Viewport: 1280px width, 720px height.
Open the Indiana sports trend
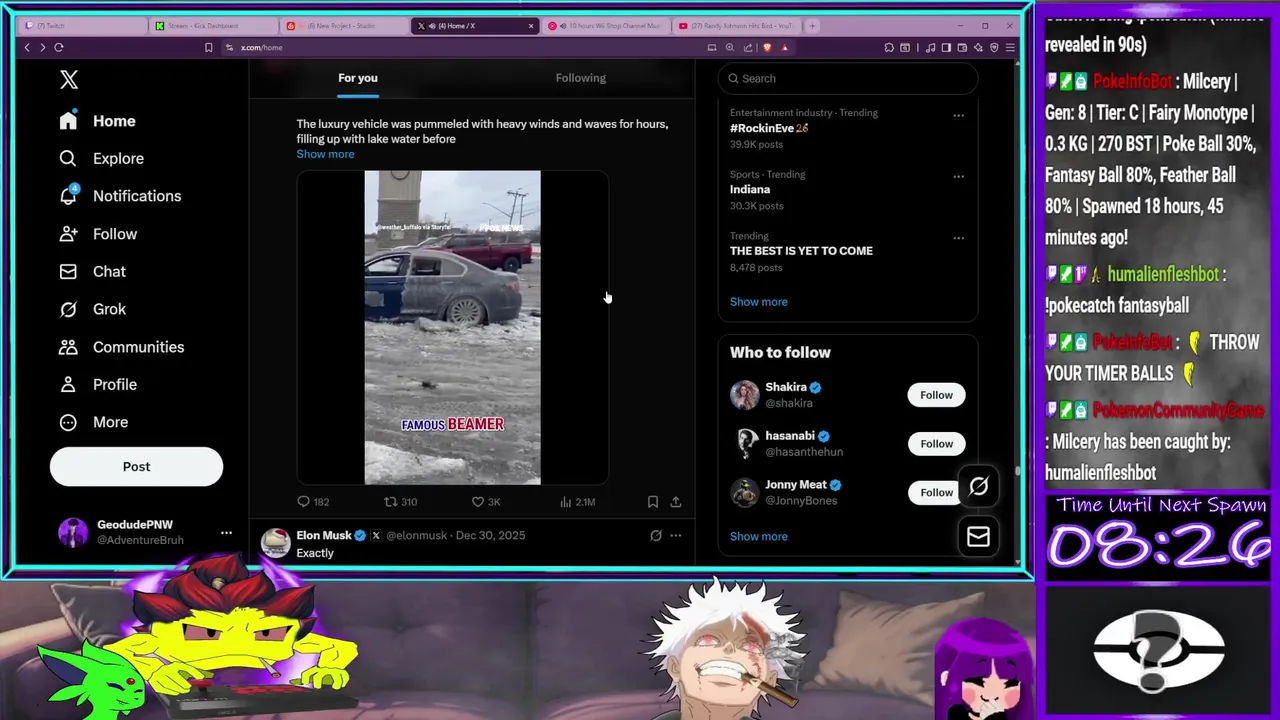point(750,190)
